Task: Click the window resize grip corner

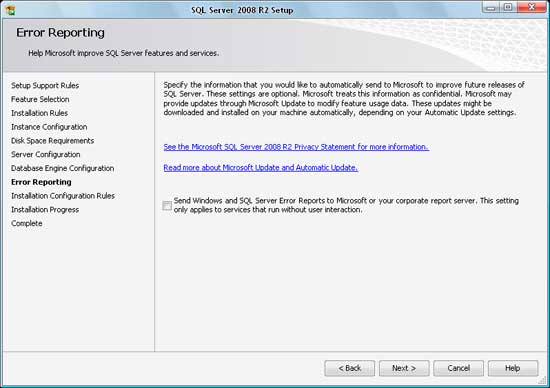Action: tap(543, 381)
